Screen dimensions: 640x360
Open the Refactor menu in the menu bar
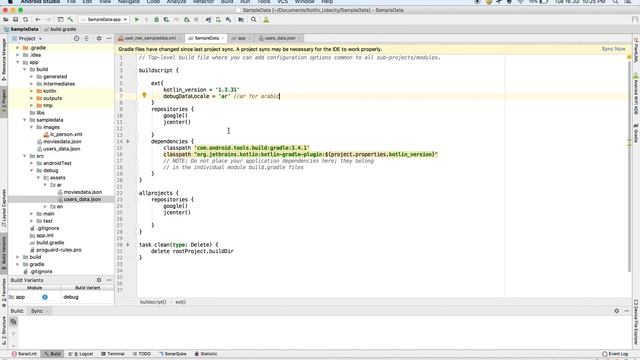click(x=203, y=2)
